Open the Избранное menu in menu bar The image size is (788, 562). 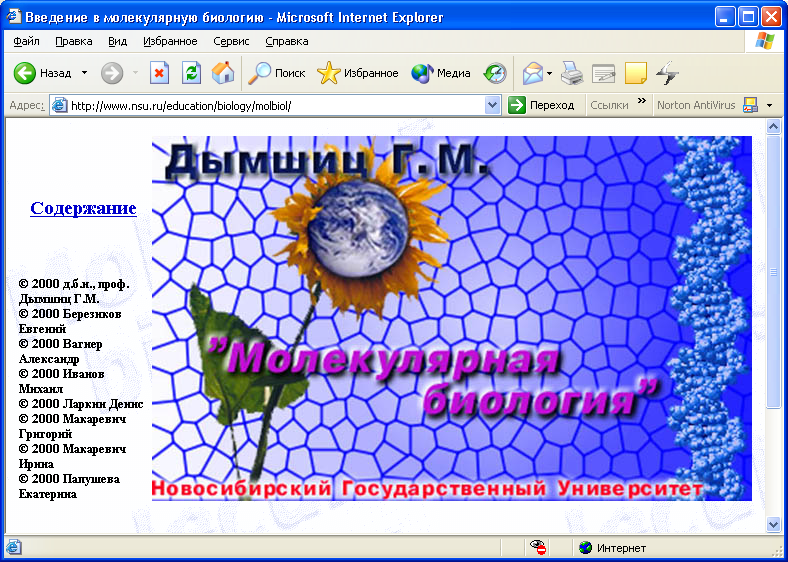[170, 41]
